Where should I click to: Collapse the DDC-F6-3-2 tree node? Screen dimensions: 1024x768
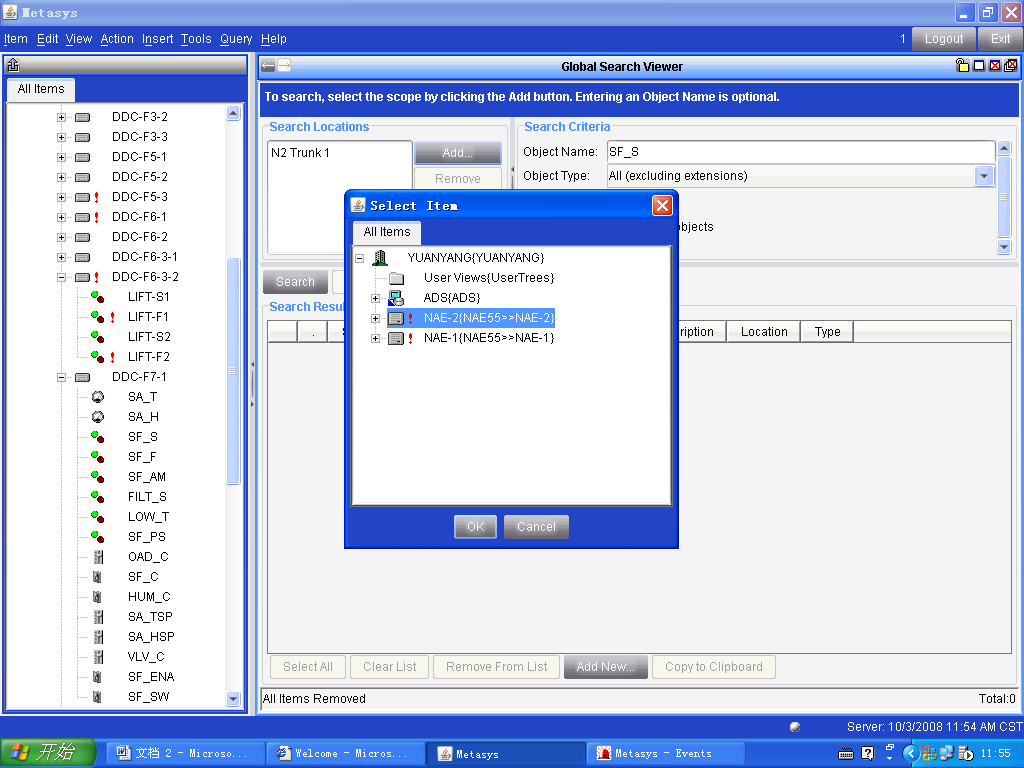coord(61,277)
